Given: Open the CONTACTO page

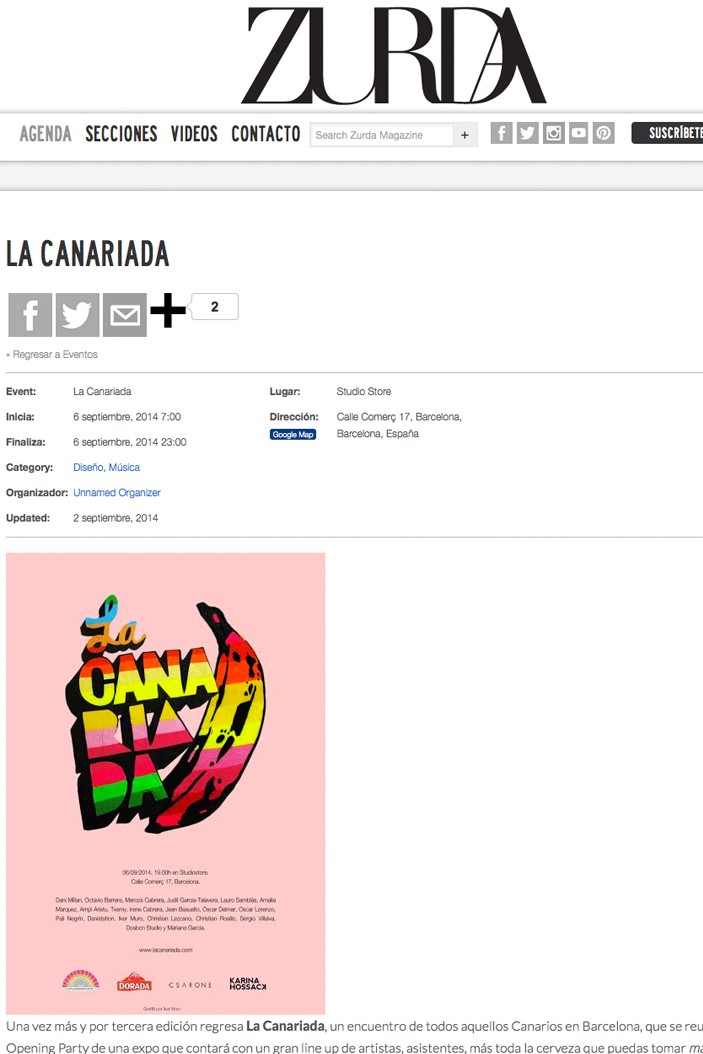Looking at the screenshot, I should (x=265, y=134).
